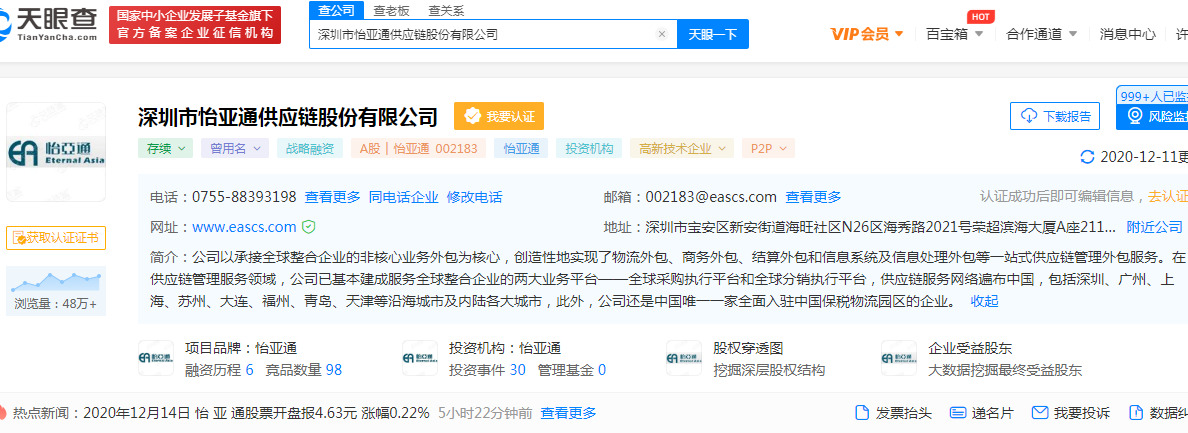Click the 怡亚通 Eternal Asia company logo
1188x433 pixels.
tap(56, 151)
